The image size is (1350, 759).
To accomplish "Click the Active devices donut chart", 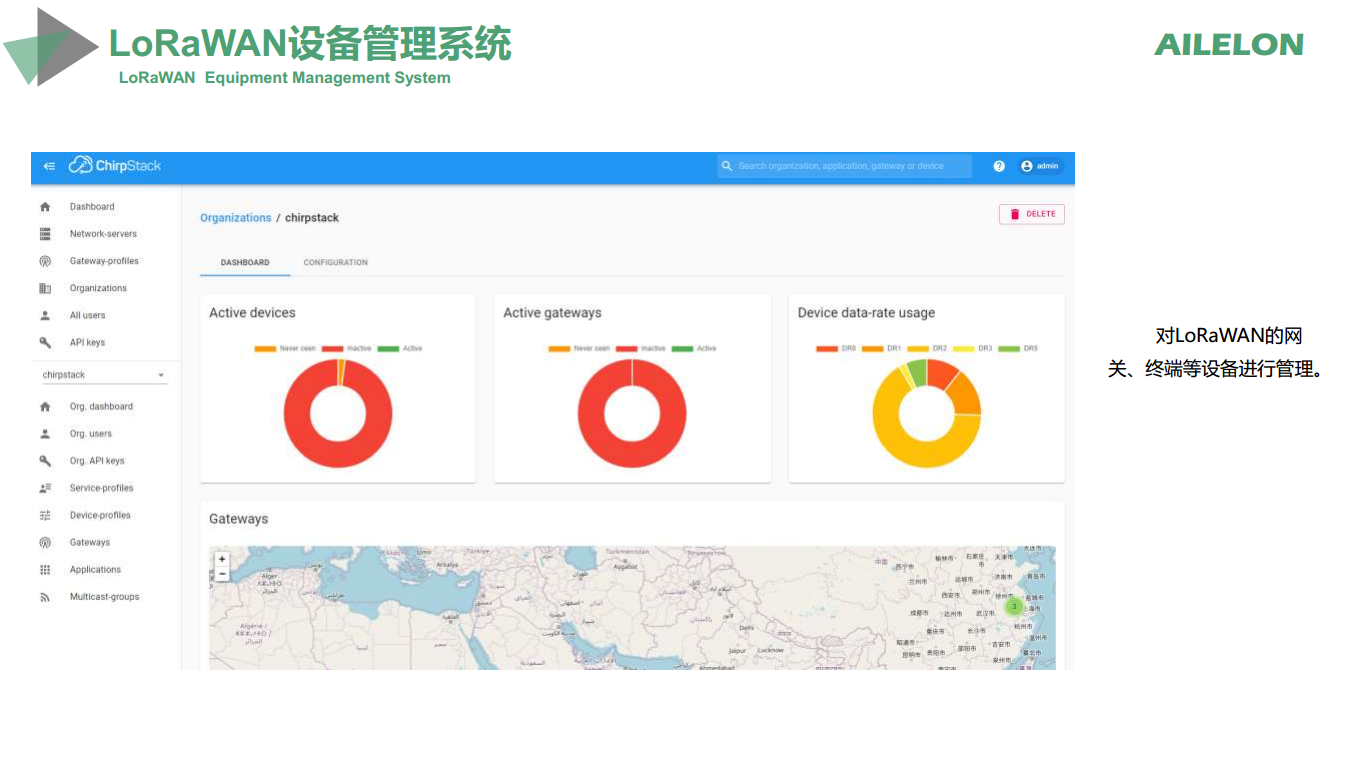I will [338, 413].
